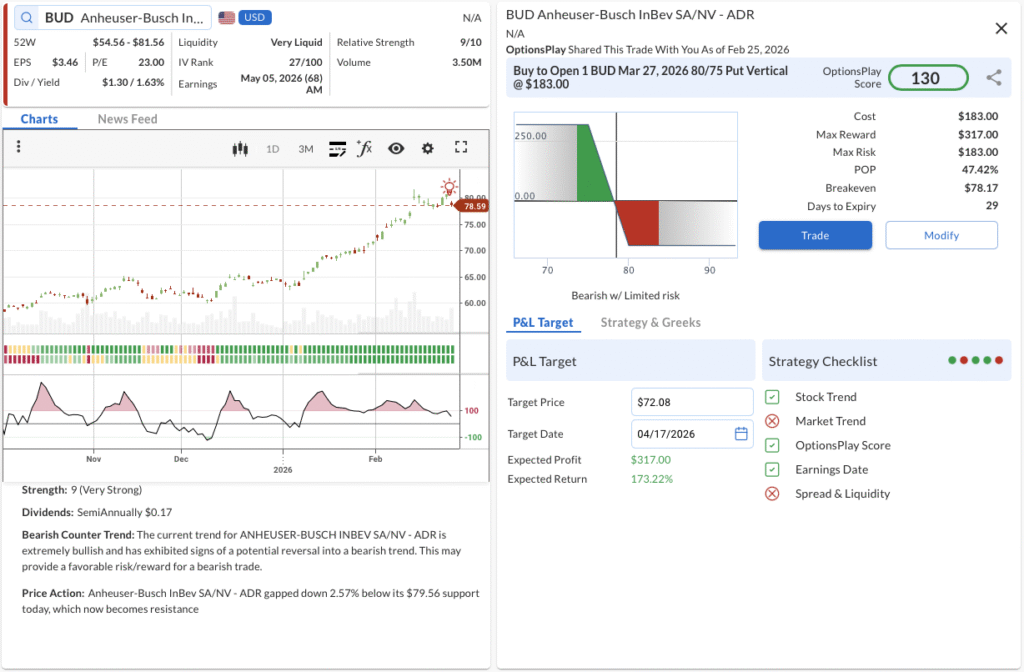Open the three-dot chart options menu
Screen dimensions: 1024x672
point(19,147)
